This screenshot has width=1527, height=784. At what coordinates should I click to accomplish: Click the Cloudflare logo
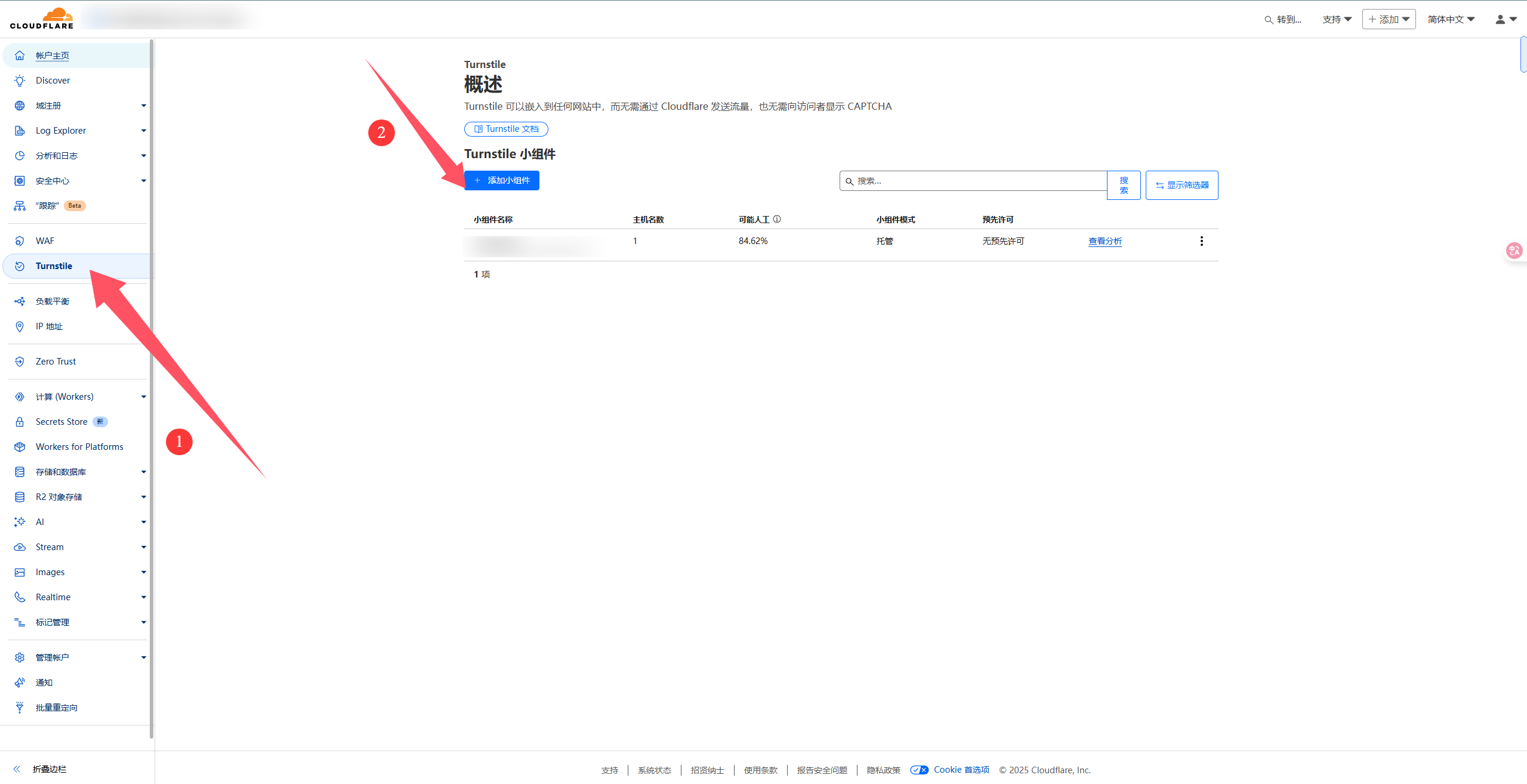pos(42,18)
